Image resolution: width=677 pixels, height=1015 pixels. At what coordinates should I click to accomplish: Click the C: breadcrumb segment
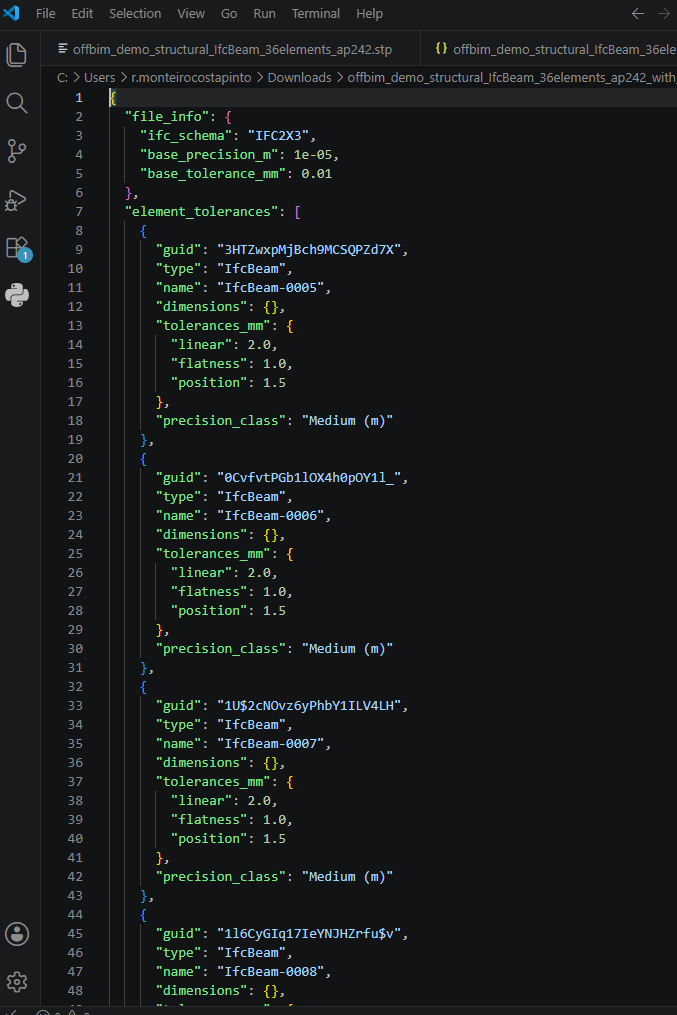pyautogui.click(x=62, y=78)
